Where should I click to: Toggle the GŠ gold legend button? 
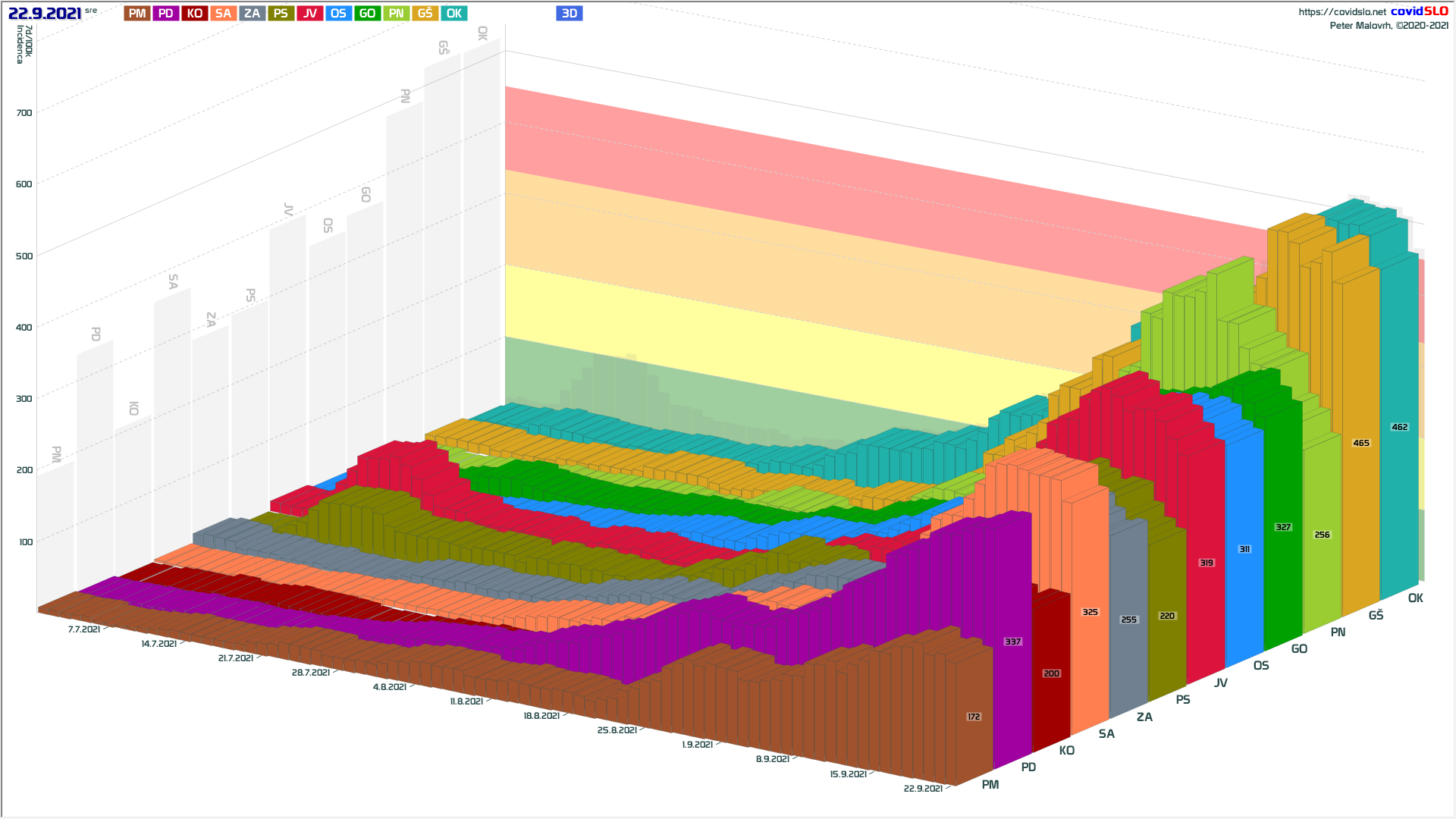425,14
